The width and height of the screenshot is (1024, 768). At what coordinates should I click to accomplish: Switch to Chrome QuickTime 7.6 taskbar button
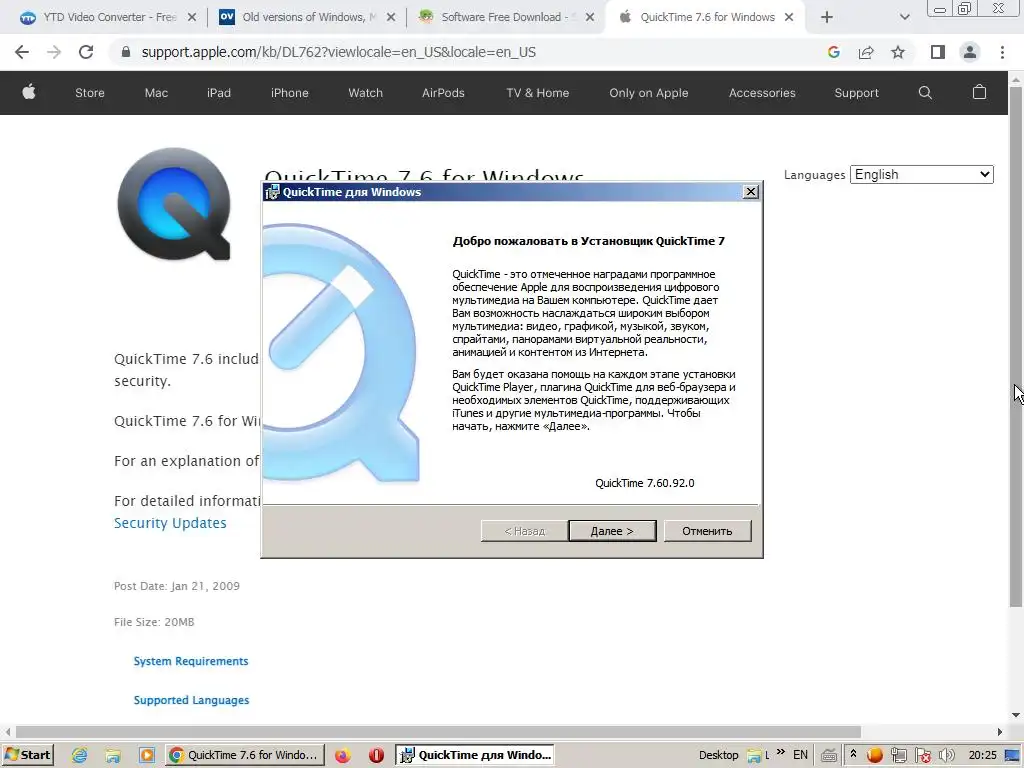click(x=244, y=755)
